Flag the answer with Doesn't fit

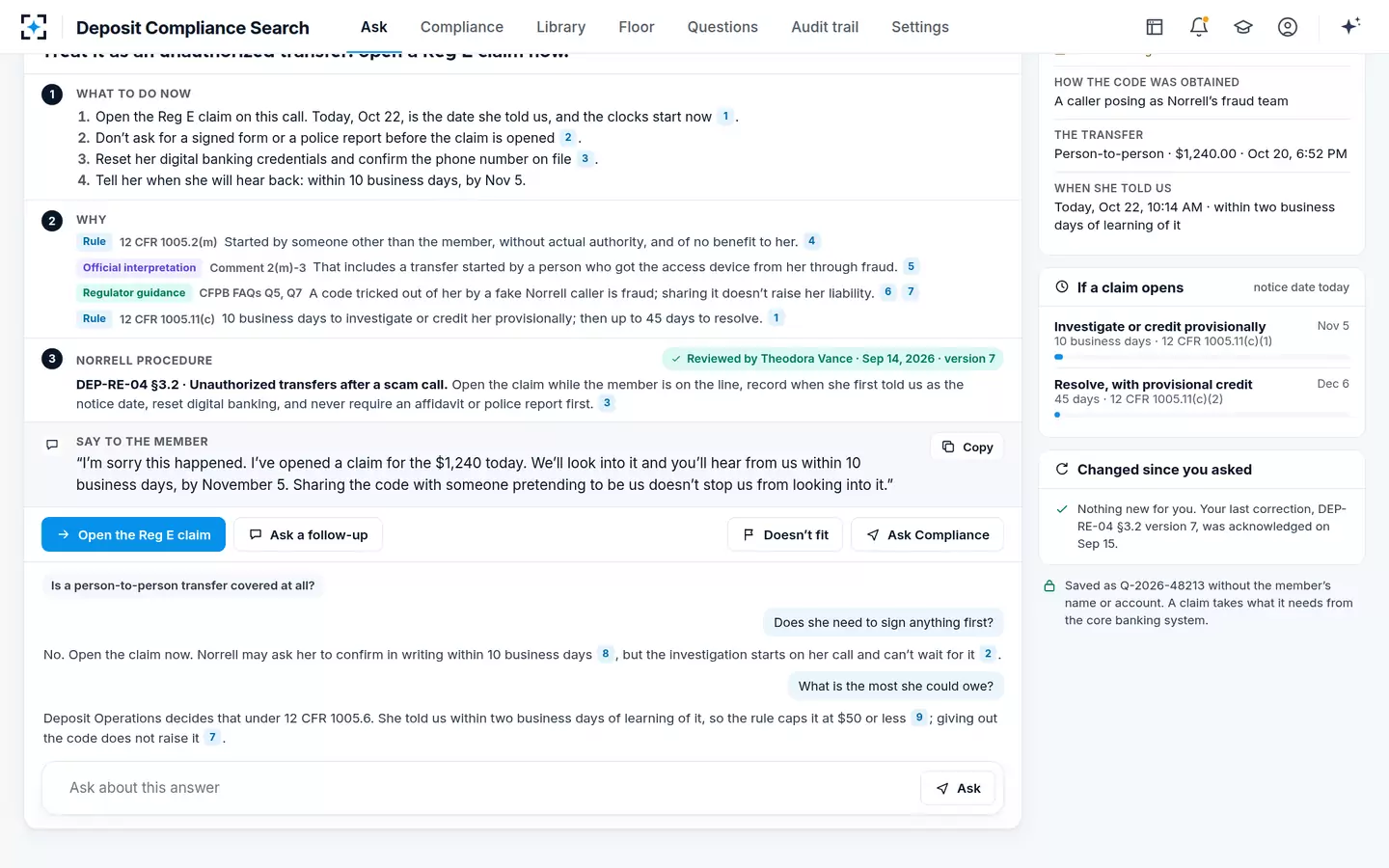785,534
